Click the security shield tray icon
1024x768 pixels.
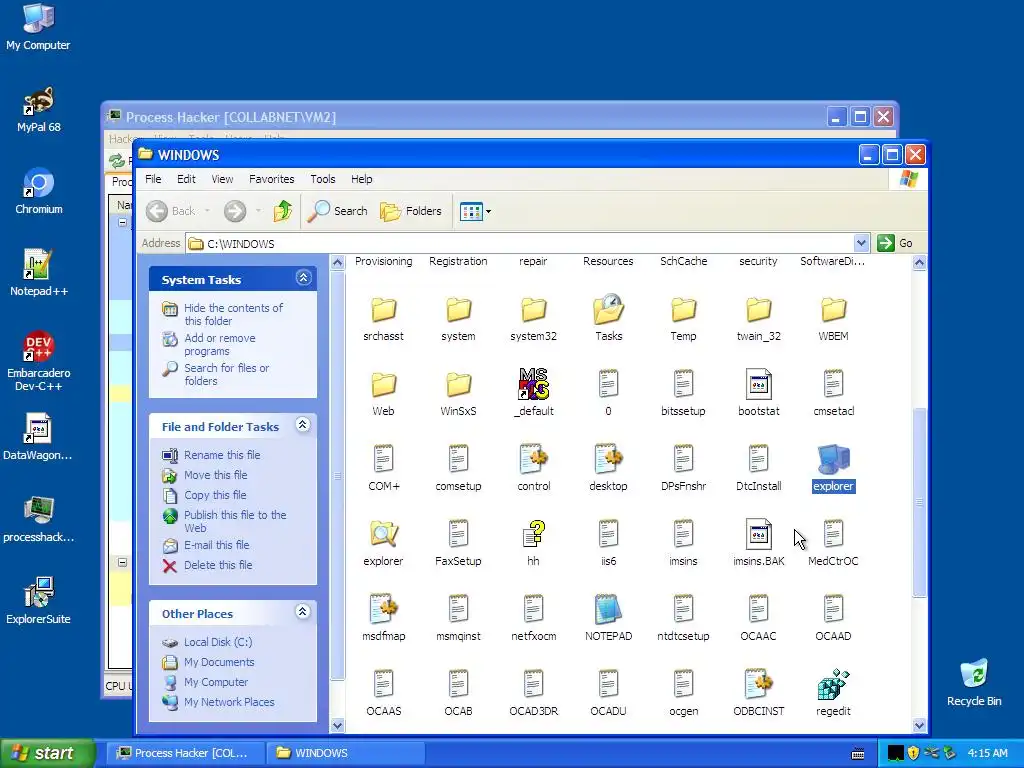point(913,753)
